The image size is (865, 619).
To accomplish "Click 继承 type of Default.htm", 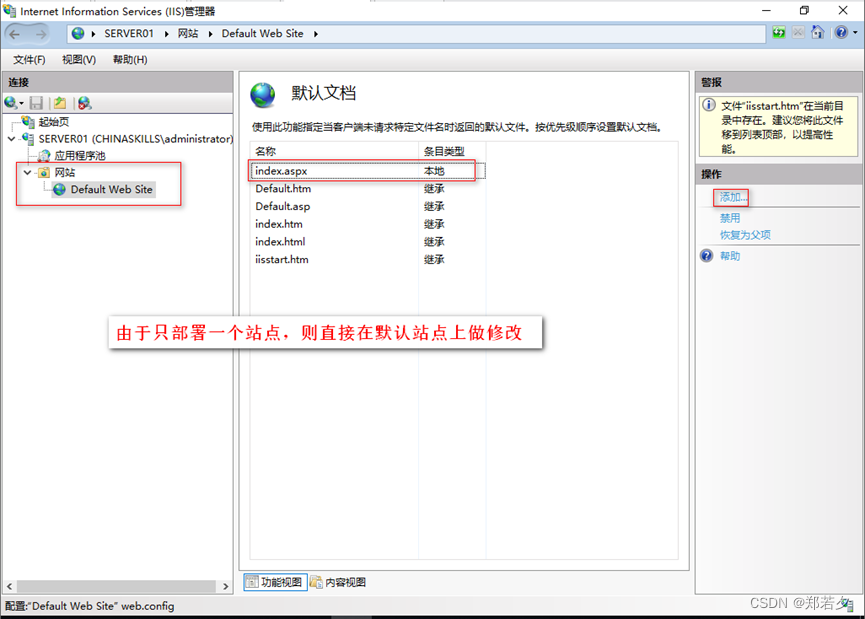I will pyautogui.click(x=434, y=189).
